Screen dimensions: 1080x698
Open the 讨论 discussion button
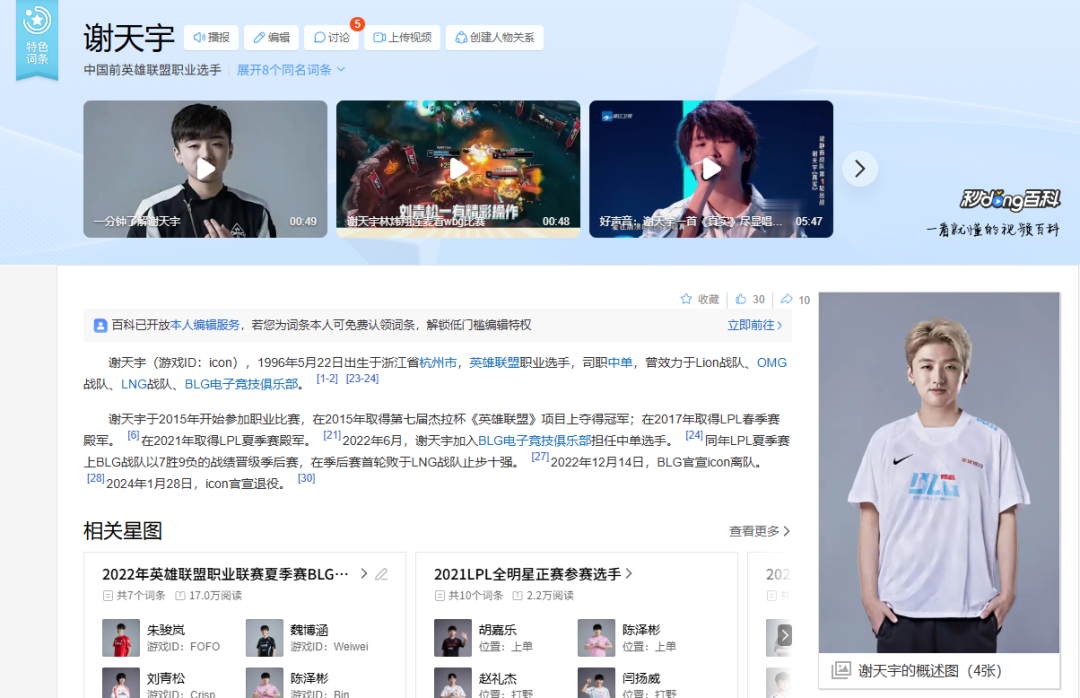click(332, 37)
